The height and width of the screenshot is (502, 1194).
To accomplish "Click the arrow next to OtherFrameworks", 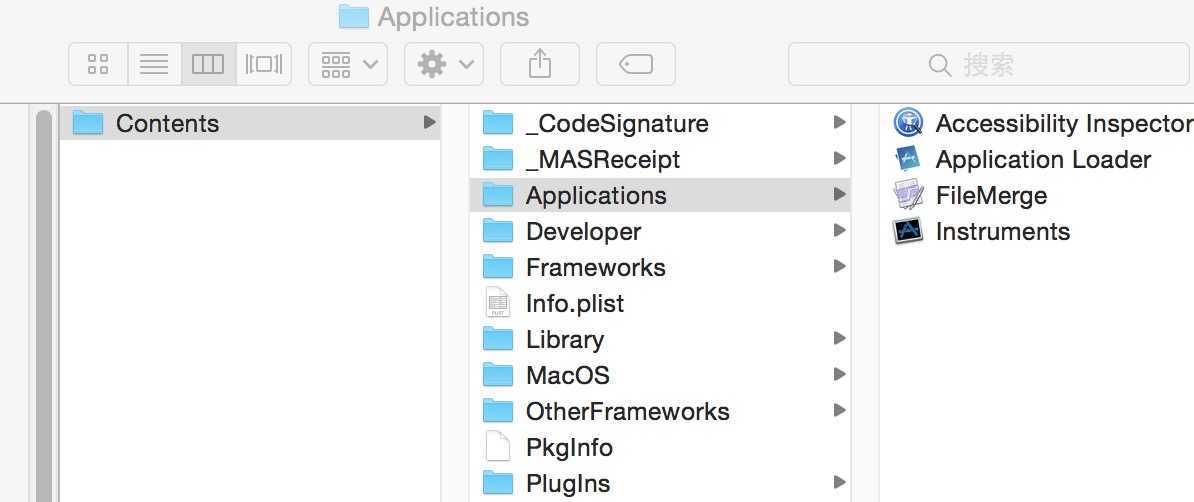I will point(839,411).
